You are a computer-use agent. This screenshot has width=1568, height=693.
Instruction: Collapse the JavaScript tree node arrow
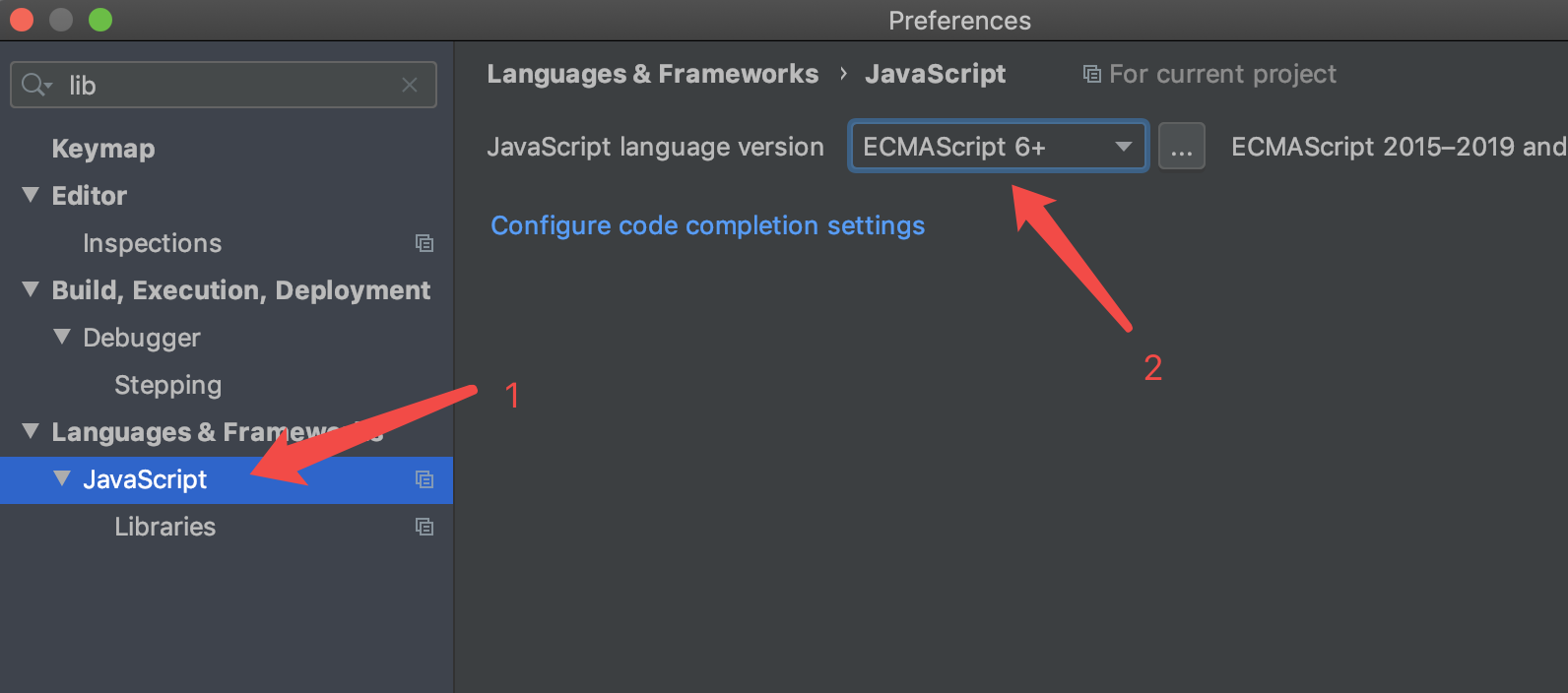pyautogui.click(x=62, y=478)
